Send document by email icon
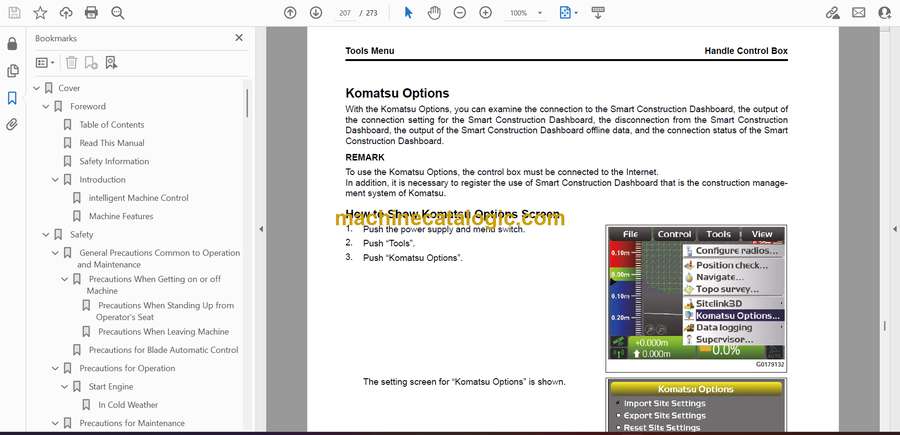The image size is (900, 435). coord(859,13)
